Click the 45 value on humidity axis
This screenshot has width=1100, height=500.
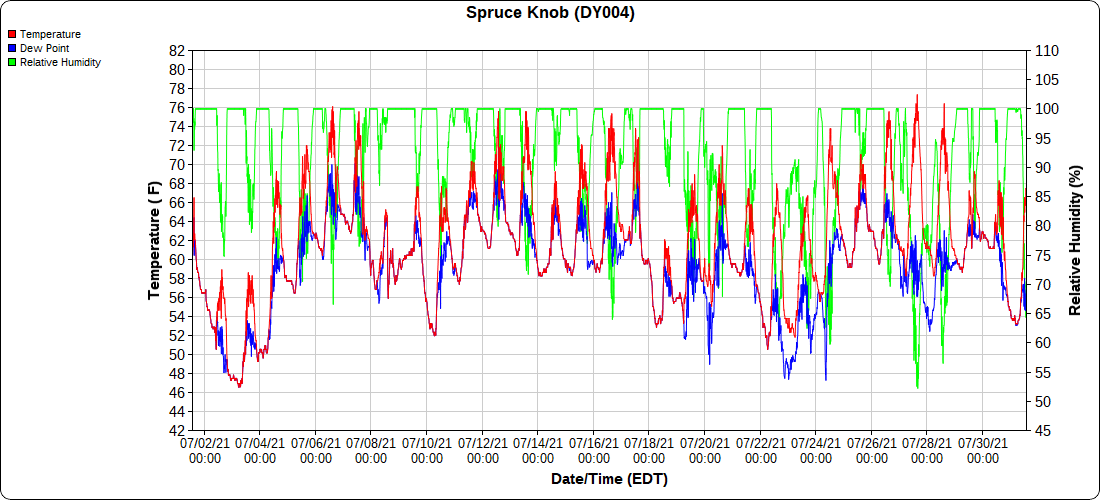[x=1042, y=430]
